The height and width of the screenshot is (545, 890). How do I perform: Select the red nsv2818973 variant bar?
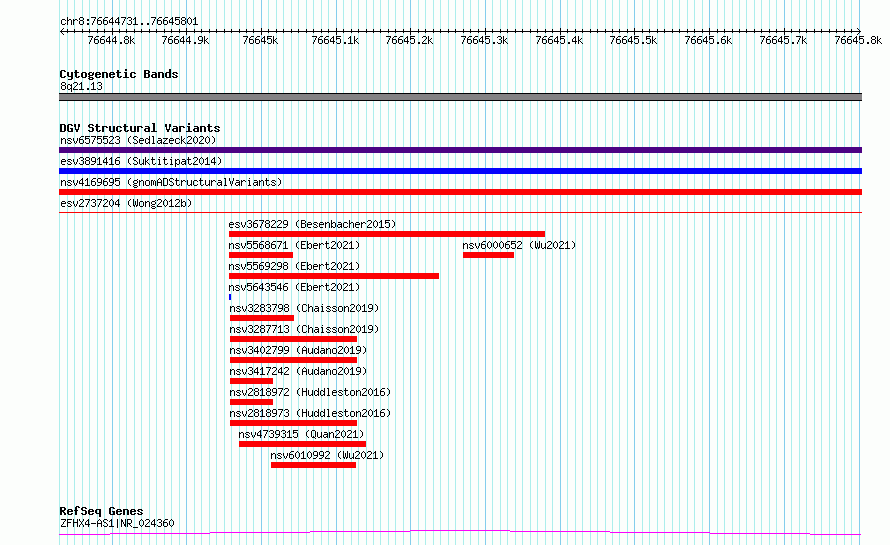coord(293,423)
